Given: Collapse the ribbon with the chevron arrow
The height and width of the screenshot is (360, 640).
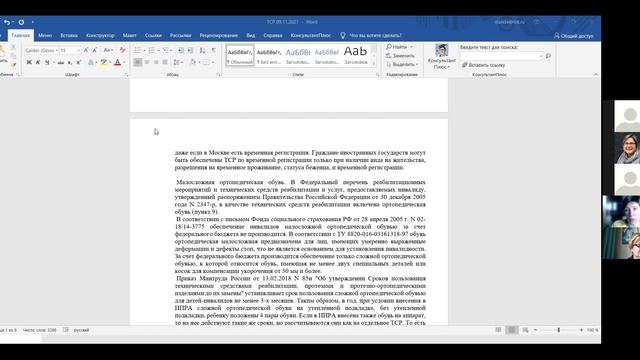Looking at the screenshot, I should 596,74.
